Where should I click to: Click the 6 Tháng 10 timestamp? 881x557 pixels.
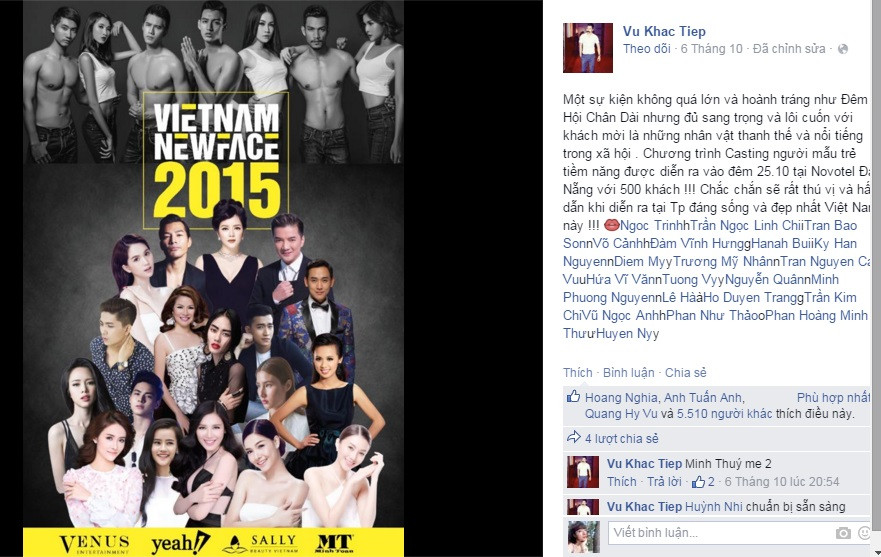tap(711, 49)
